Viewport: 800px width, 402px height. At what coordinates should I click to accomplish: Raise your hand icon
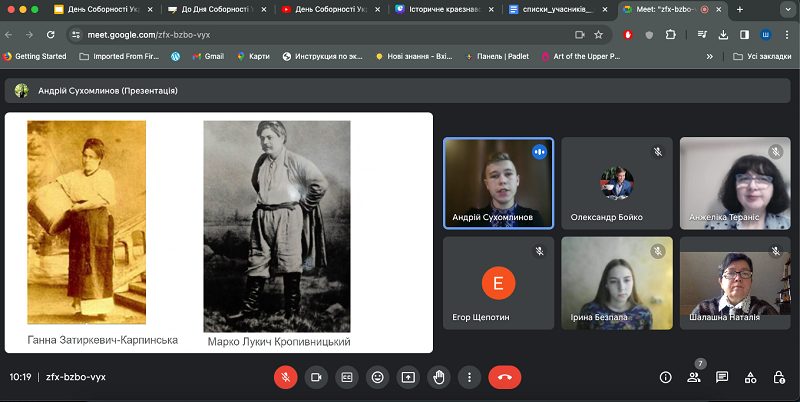tap(439, 378)
